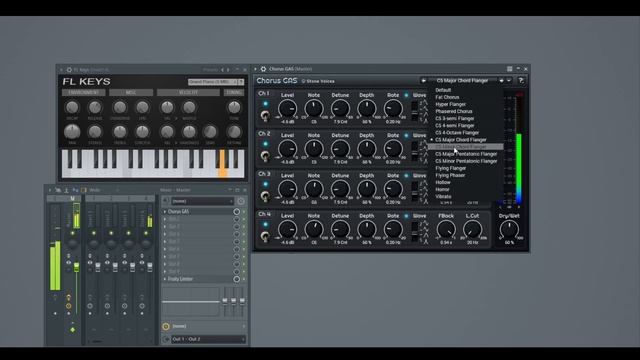Image resolution: width=640 pixels, height=360 pixels.
Task: Click the FL Keys Tune knob
Action: click(x=234, y=107)
